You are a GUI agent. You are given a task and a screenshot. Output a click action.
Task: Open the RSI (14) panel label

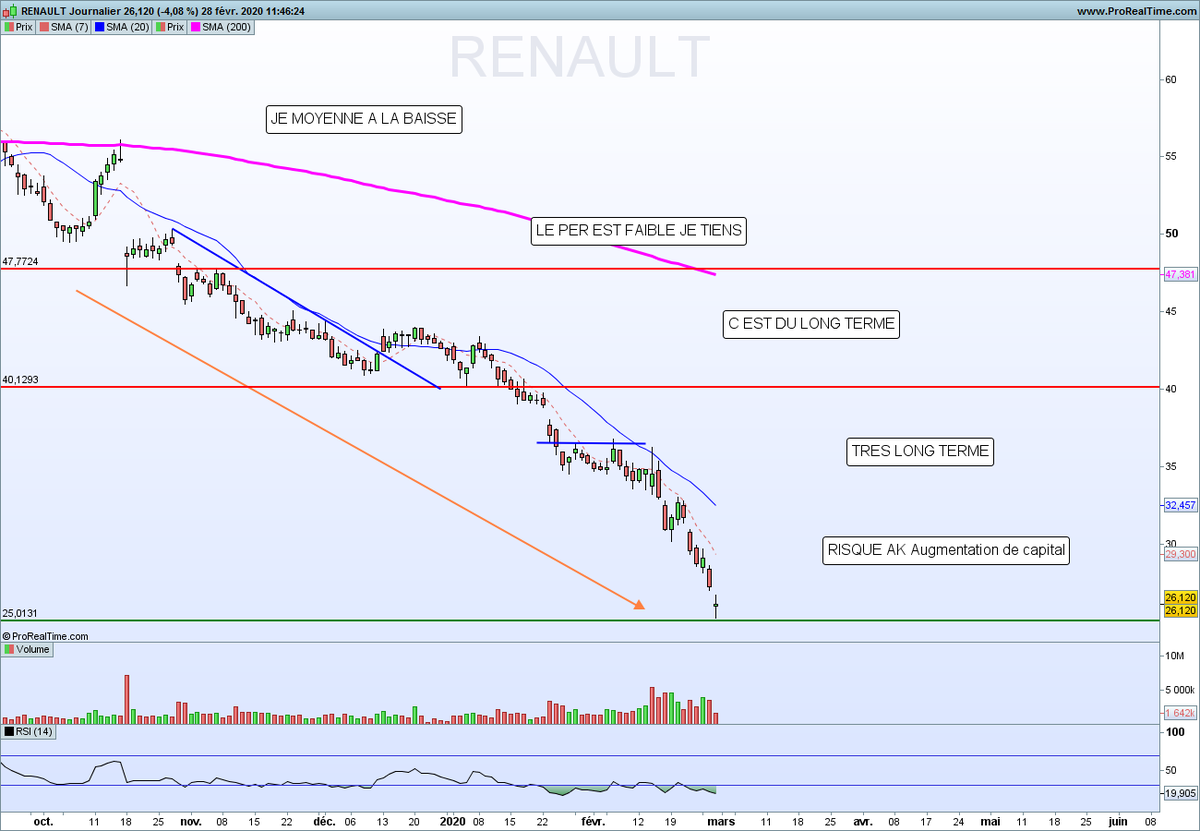coord(29,732)
